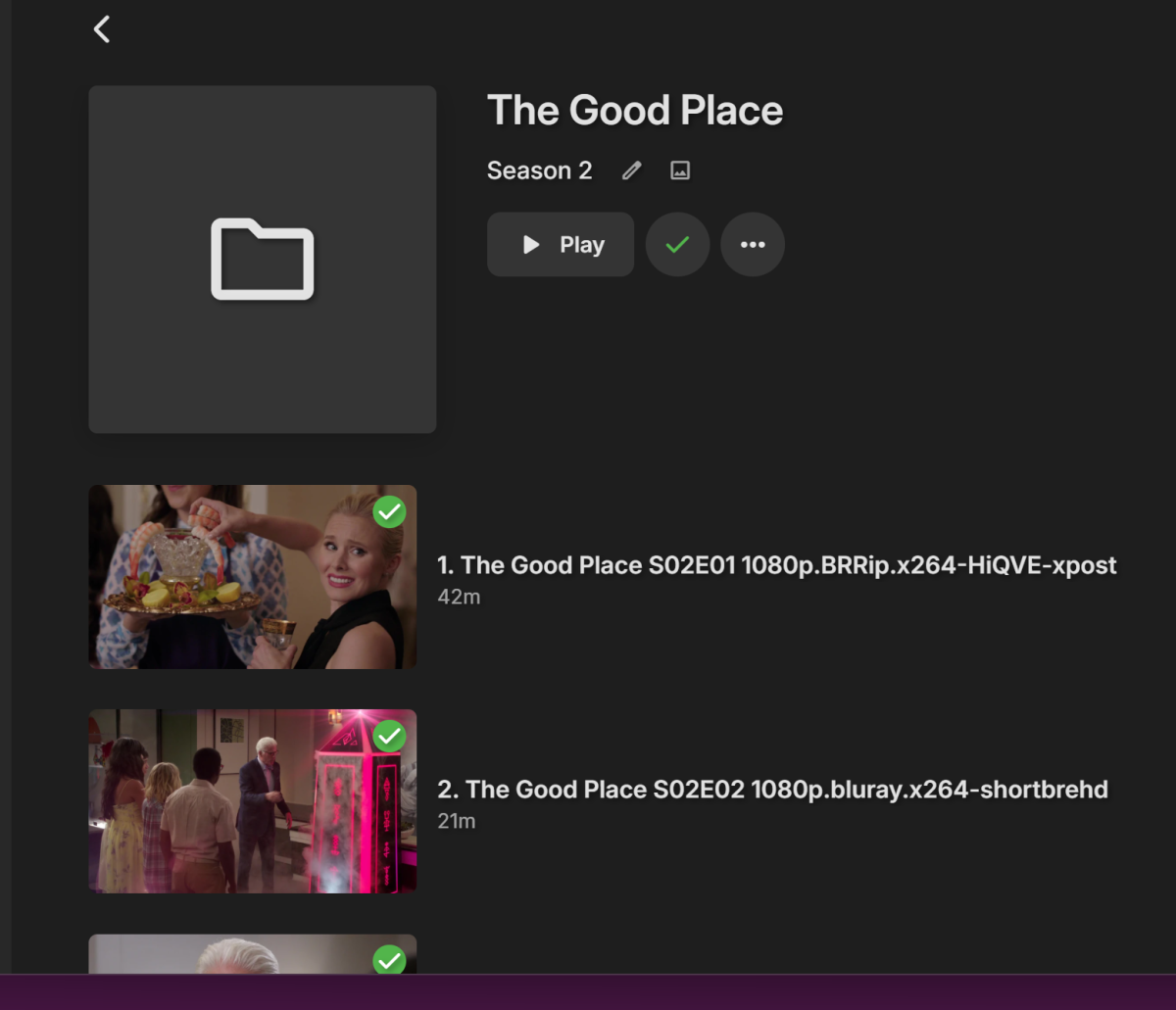Viewport: 1176px width, 1010px height.
Task: Select the Season 2 label text
Action: (540, 170)
